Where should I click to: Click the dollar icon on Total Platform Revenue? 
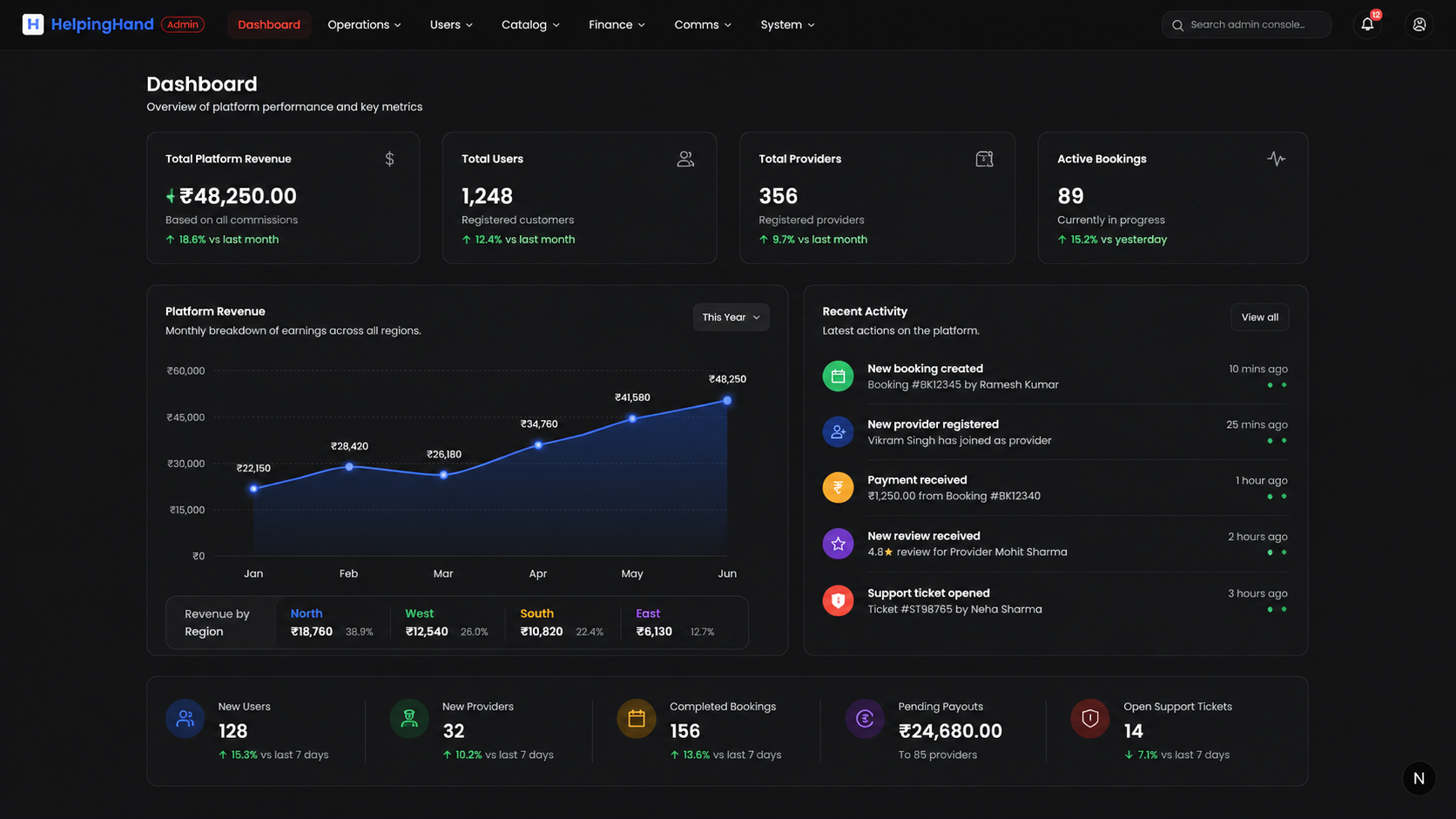[389, 159]
